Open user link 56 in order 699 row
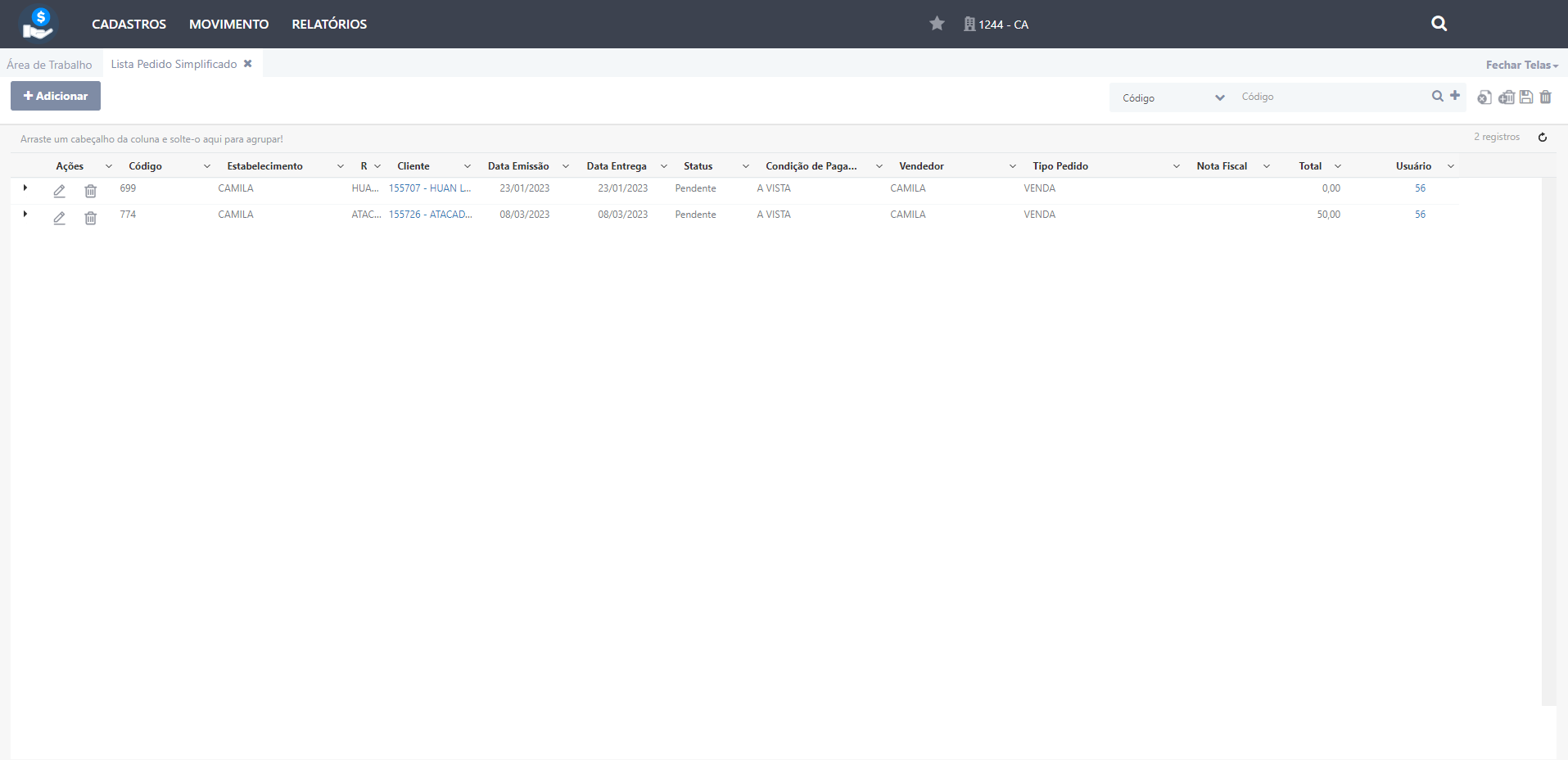 pos(1420,188)
